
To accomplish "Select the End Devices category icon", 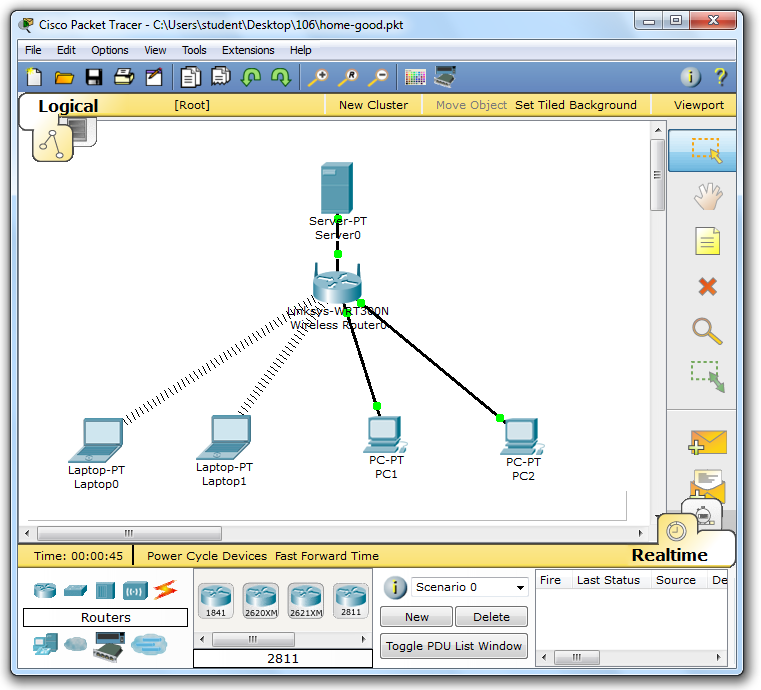I will pyautogui.click(x=45, y=644).
